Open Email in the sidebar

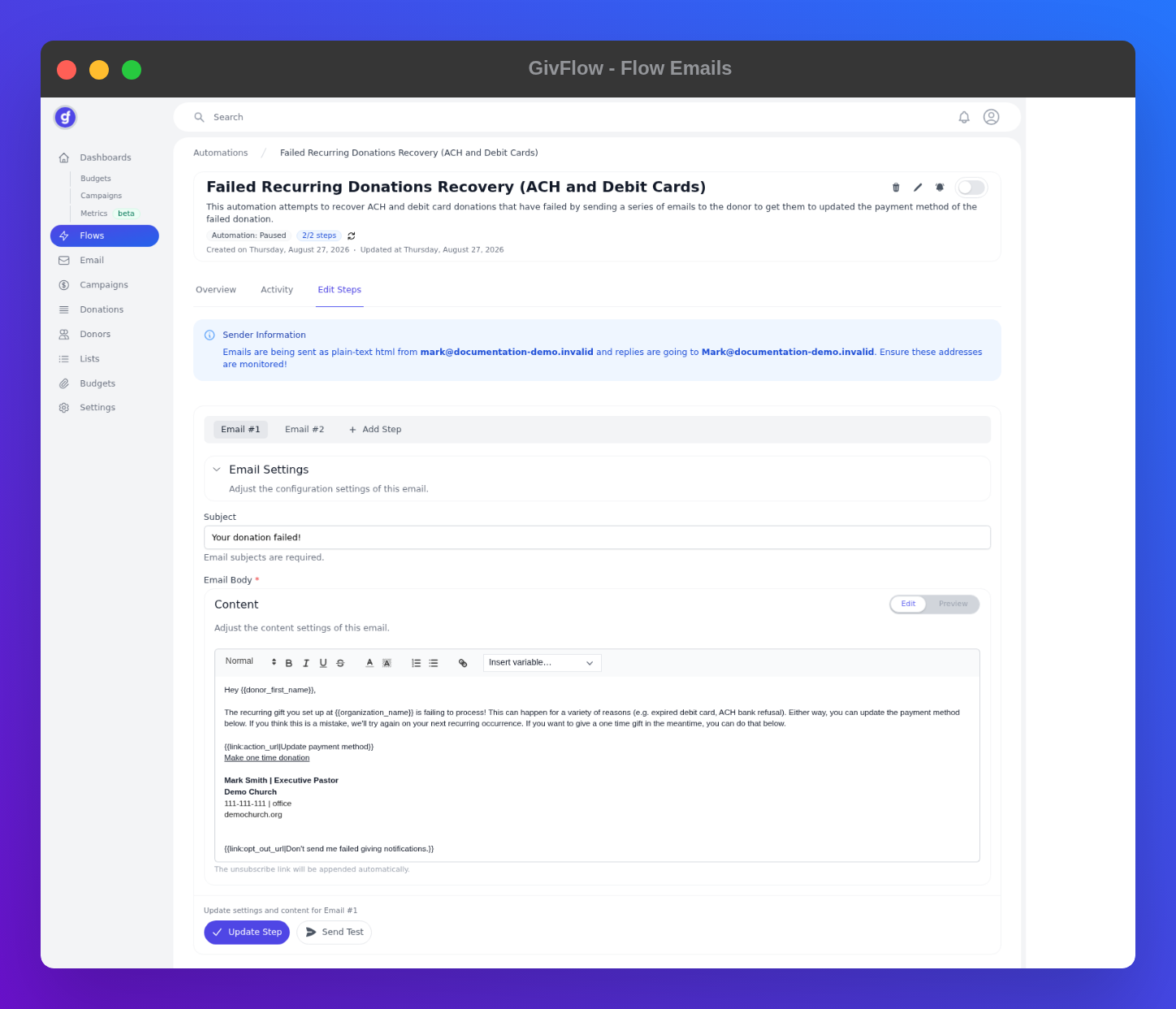105,260
